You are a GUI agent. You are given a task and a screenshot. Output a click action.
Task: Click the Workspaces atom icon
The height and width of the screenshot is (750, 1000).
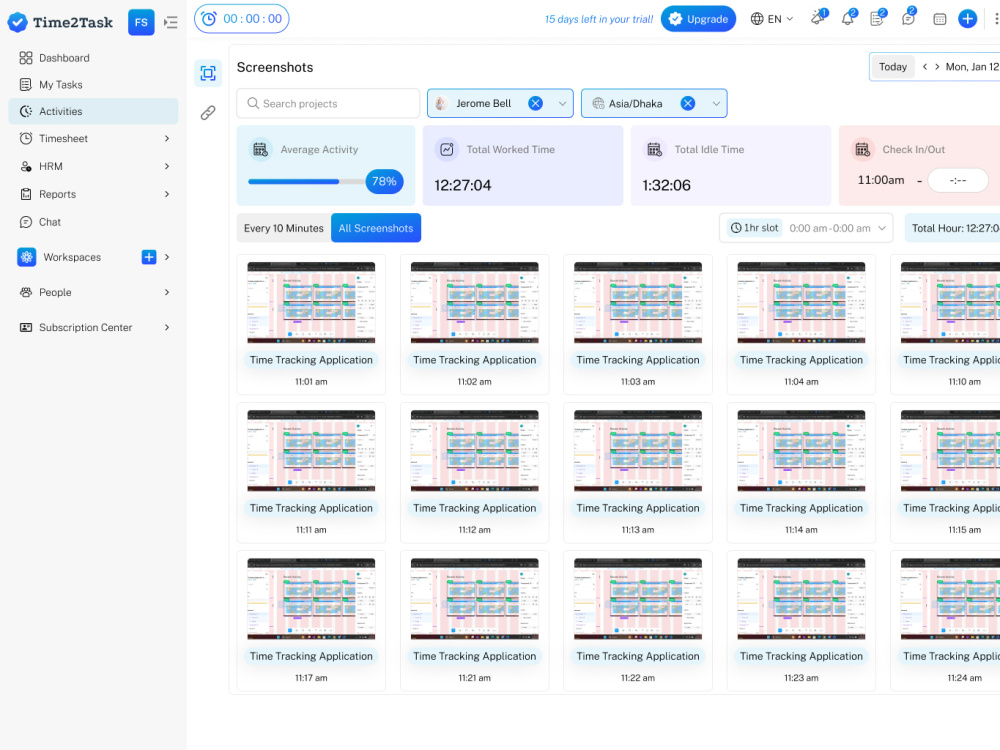(26, 257)
